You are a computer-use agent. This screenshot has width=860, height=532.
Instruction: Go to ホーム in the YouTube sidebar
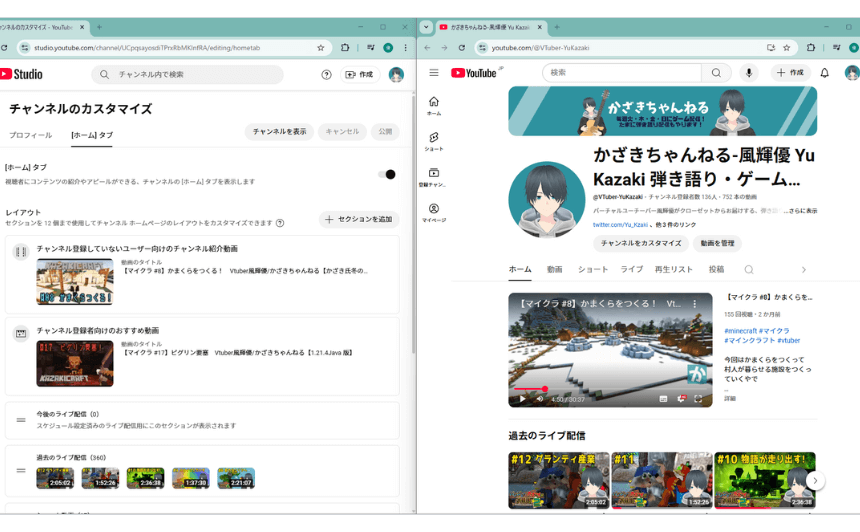coord(434,105)
